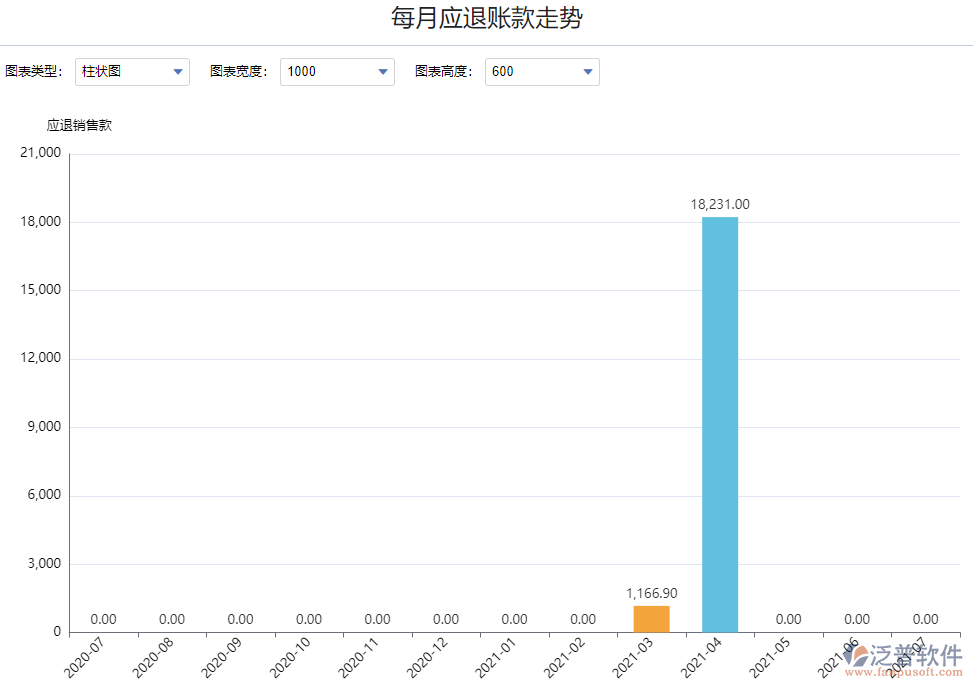The image size is (973, 688).
Task: Click inside the 柱状图 chart type field
Action: coord(120,71)
